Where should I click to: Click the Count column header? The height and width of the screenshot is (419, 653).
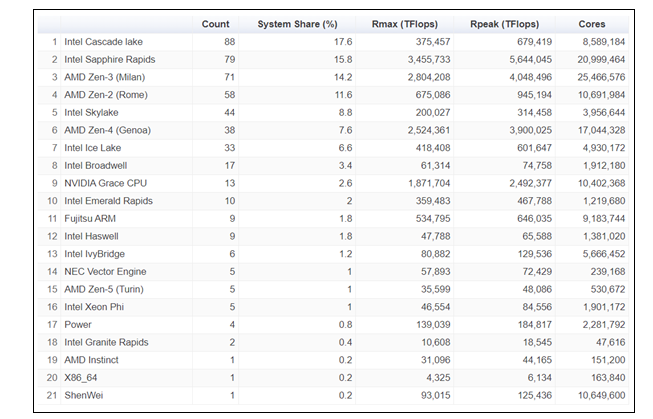[x=215, y=24]
